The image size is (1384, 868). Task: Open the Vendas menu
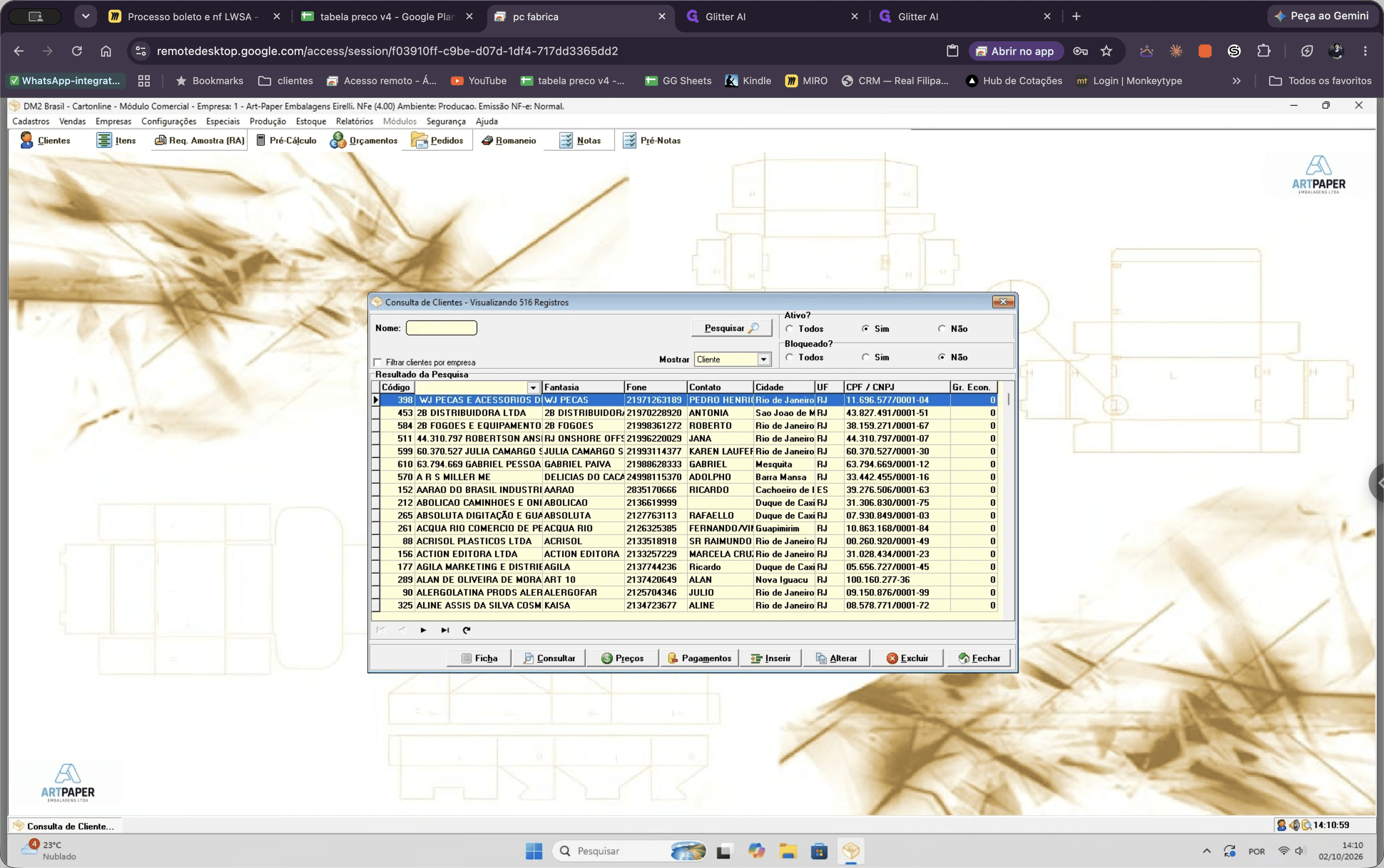click(72, 121)
